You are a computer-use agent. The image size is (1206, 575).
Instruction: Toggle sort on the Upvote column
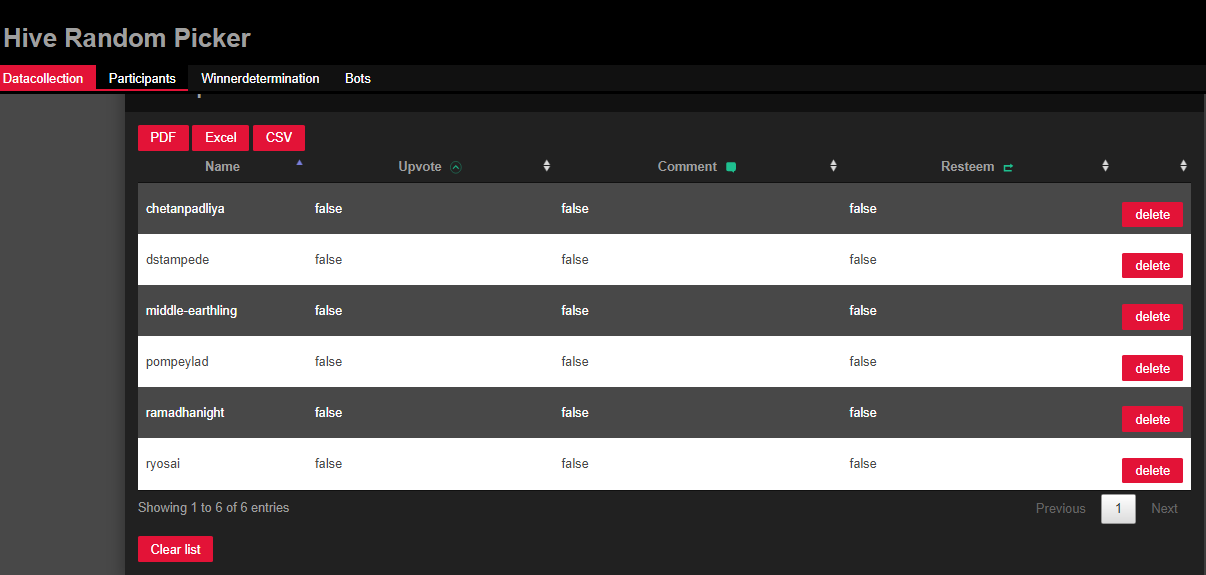(546, 166)
